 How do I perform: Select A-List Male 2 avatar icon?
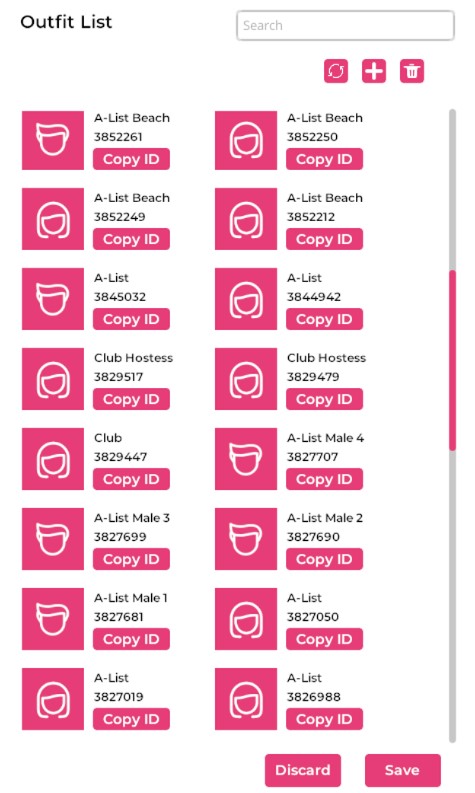tap(246, 539)
